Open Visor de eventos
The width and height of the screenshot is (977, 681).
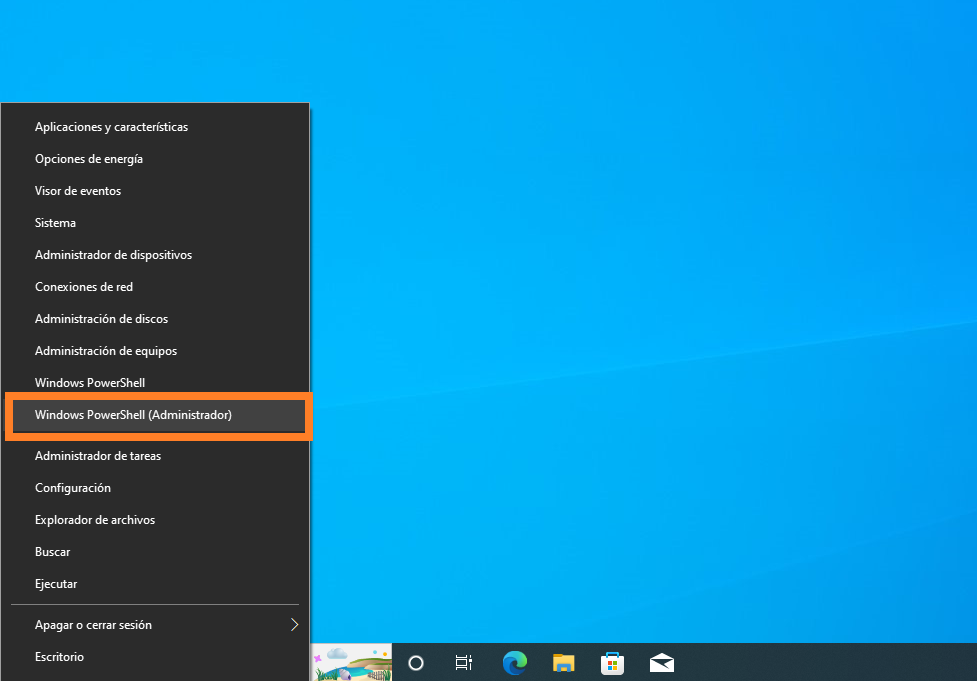(x=78, y=191)
